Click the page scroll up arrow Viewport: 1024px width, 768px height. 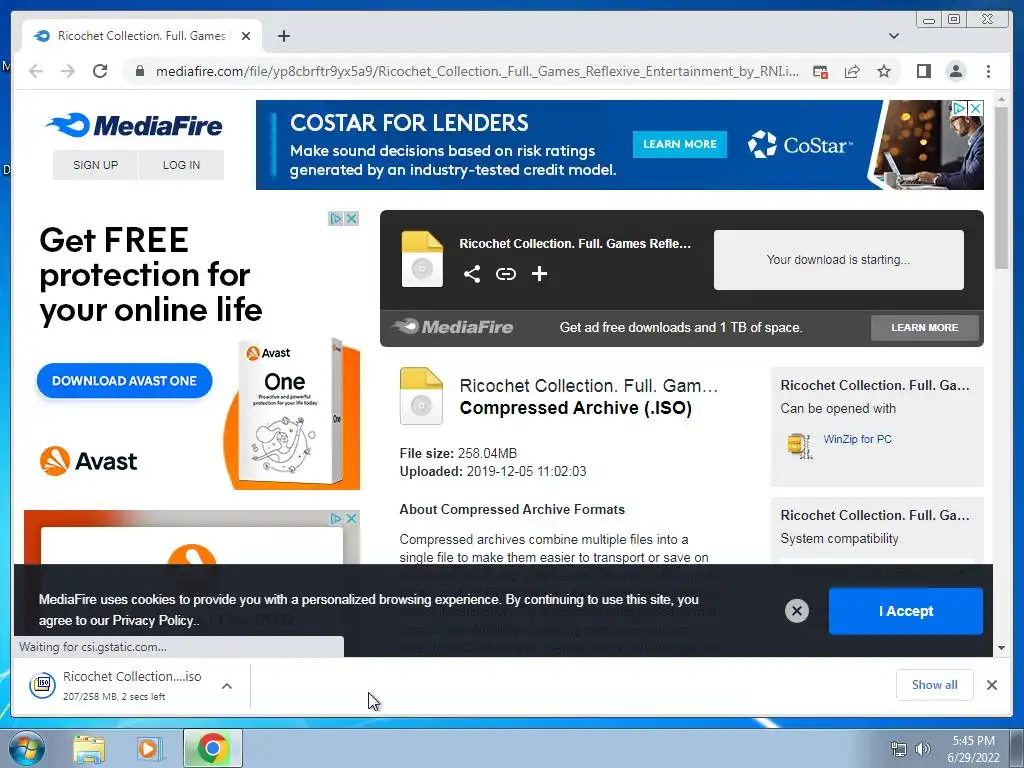(x=1002, y=99)
